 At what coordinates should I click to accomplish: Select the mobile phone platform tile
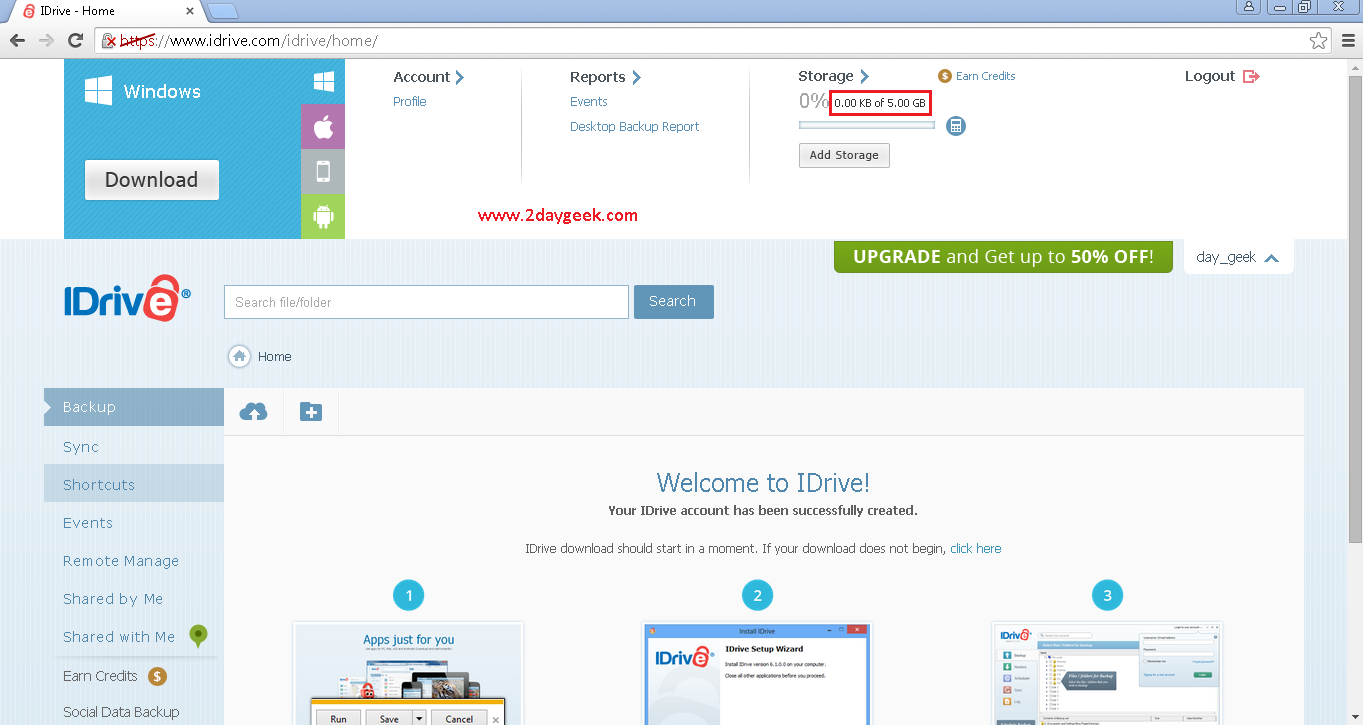(323, 171)
